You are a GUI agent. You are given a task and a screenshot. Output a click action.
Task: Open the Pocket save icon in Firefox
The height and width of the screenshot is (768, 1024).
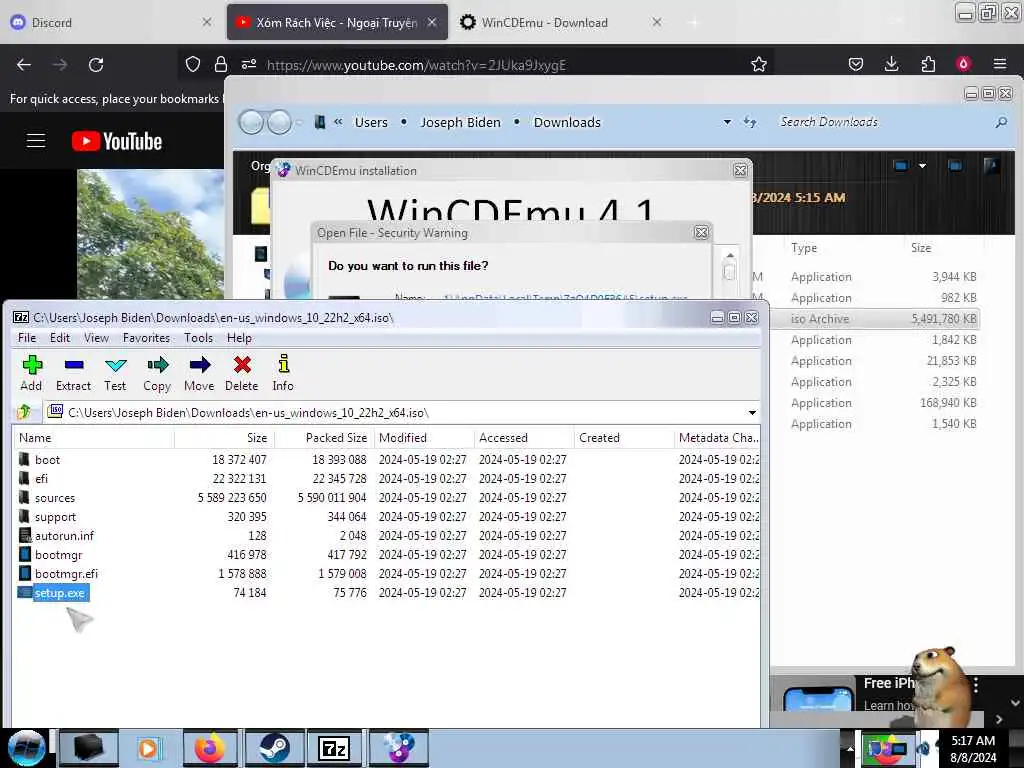[x=856, y=64]
